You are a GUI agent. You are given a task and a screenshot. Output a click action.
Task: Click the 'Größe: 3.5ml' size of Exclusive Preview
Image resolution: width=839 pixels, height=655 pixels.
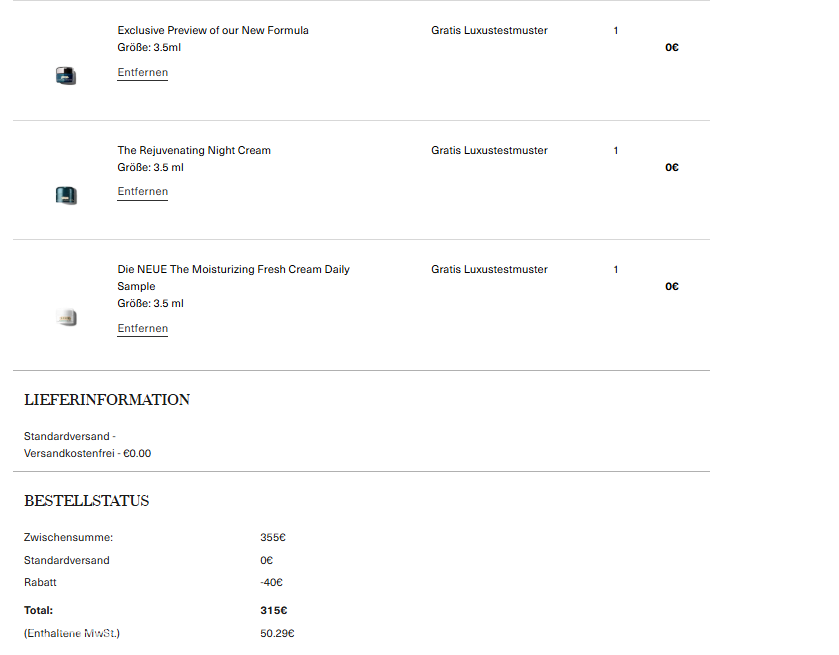pos(149,48)
